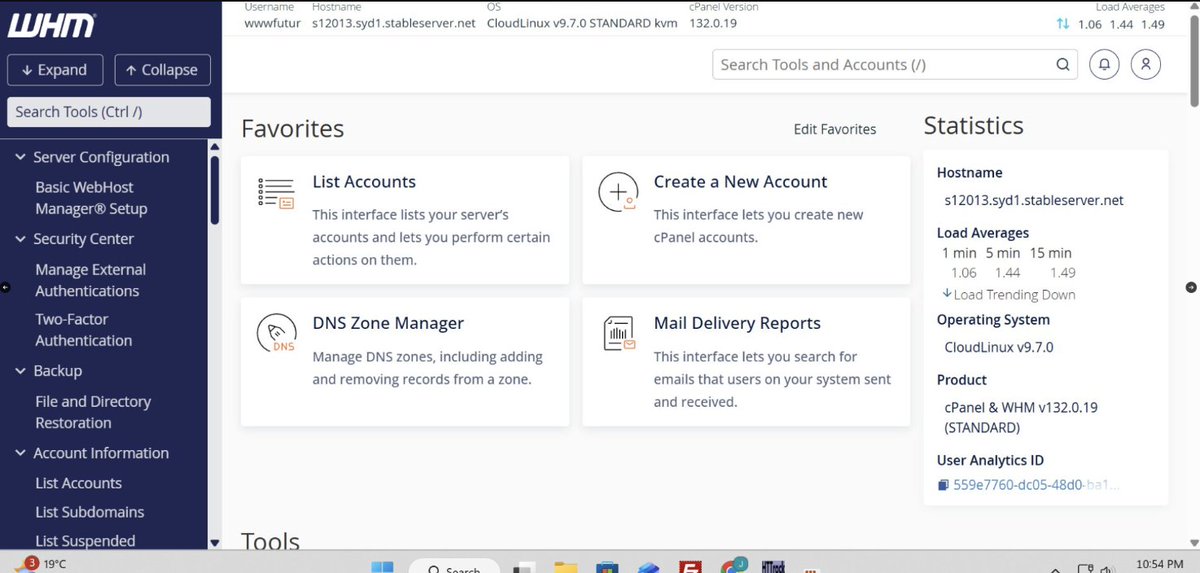Click 'CloudLinux v9.7.0' under Operating System
The image size is (1200, 573).
pyautogui.click(x=999, y=348)
